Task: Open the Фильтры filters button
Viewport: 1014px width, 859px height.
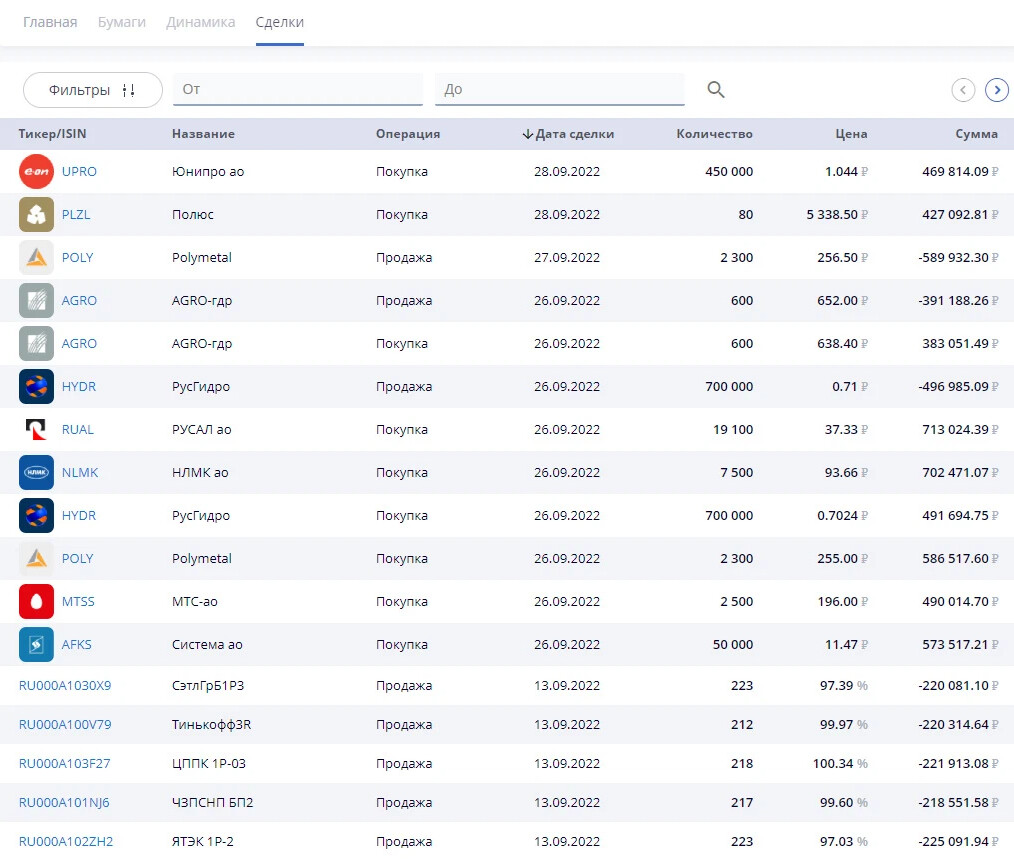Action: [x=92, y=90]
